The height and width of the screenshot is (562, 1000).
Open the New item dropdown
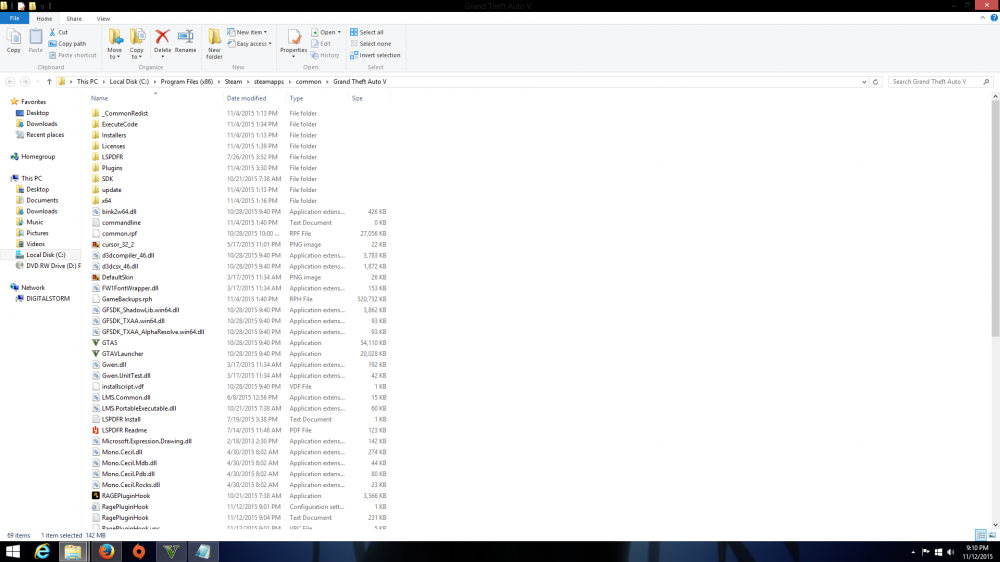click(x=247, y=32)
